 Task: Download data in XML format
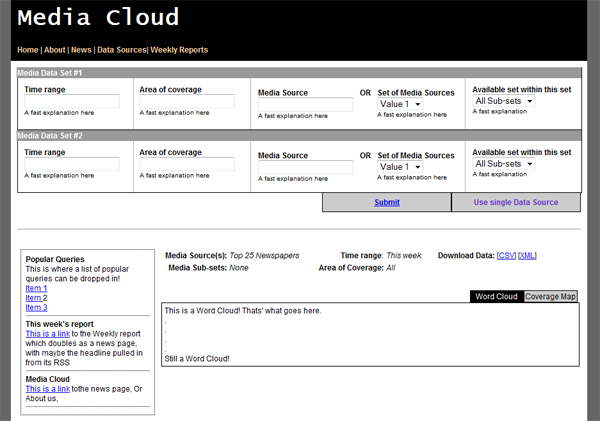tap(527, 256)
